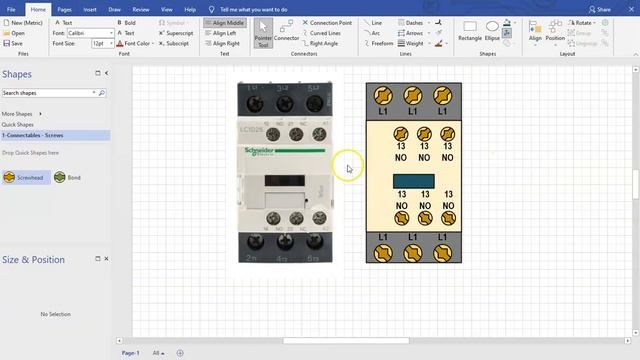Switch to the Review tab
Viewport: 640px width, 360px height.
(x=141, y=9)
